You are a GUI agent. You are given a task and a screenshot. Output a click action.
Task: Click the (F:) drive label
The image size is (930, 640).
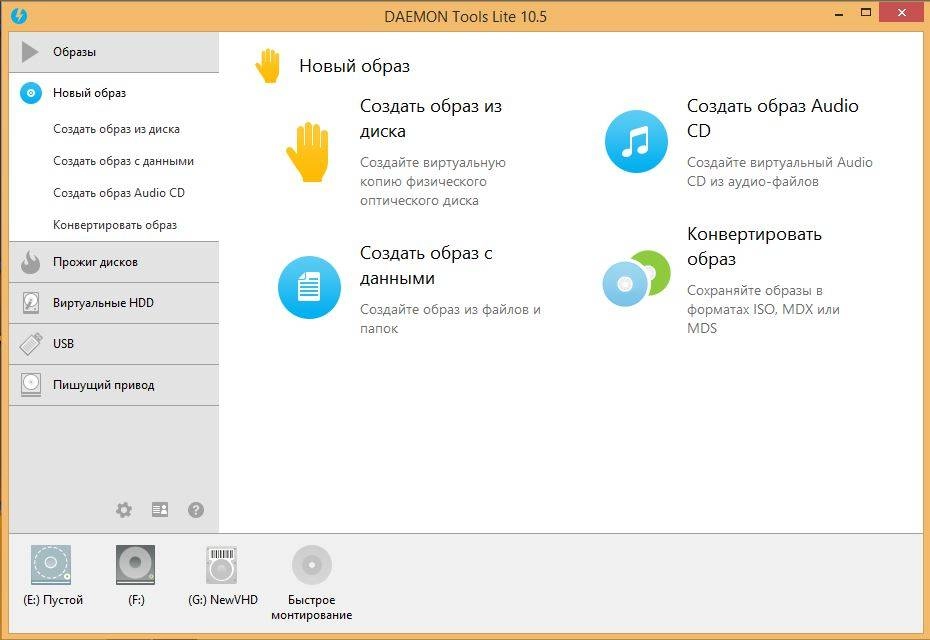click(x=136, y=600)
